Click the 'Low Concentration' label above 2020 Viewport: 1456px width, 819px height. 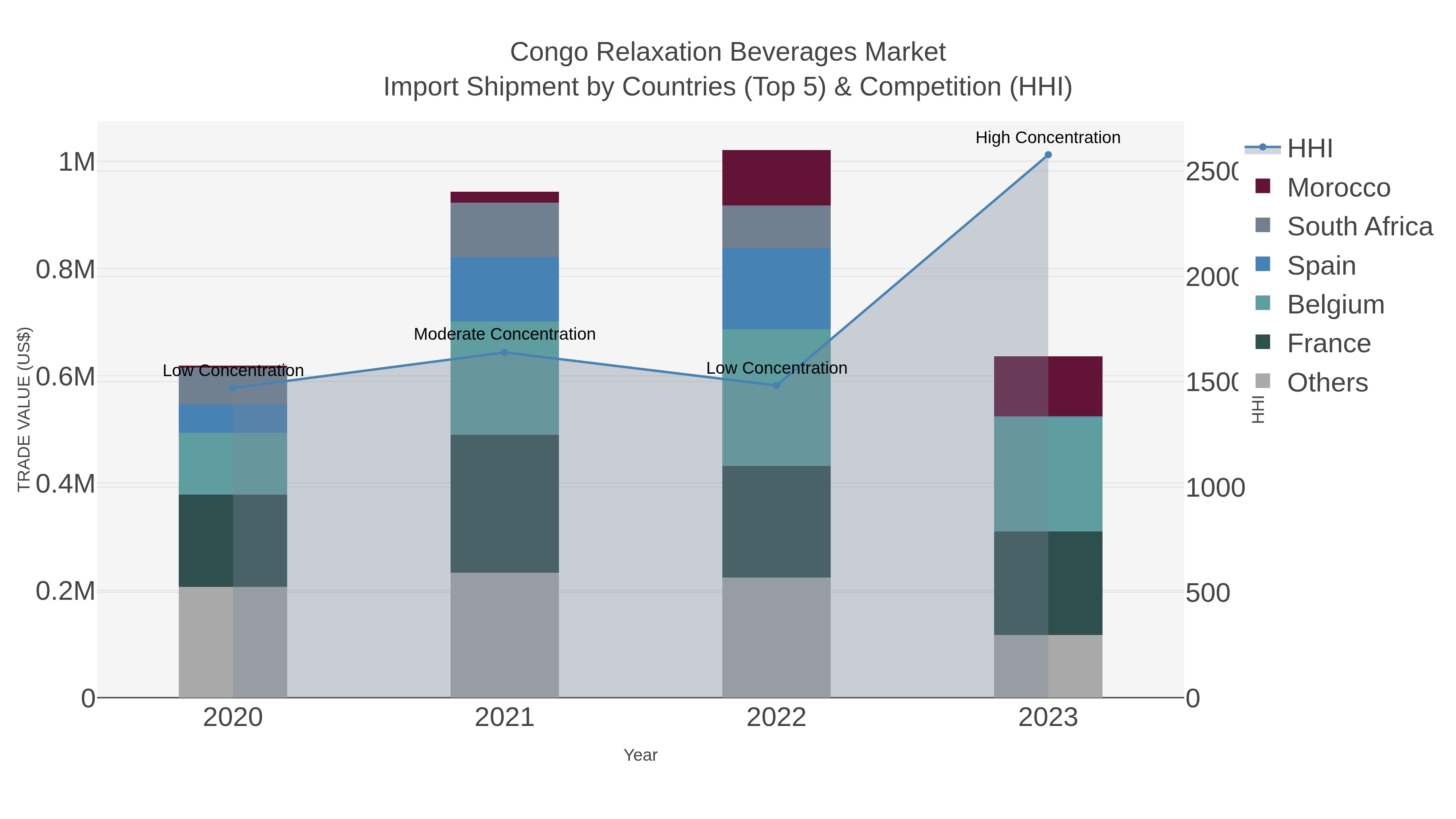(233, 371)
